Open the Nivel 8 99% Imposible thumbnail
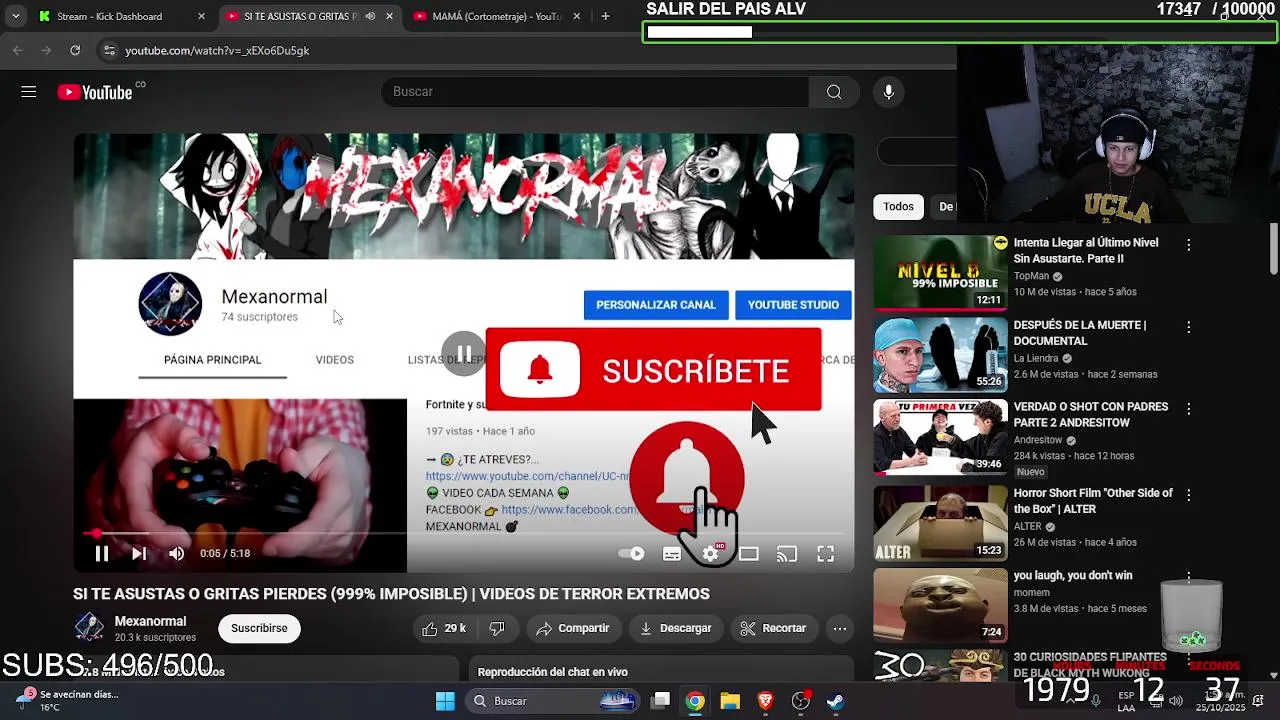Viewport: 1280px width, 720px height. (x=941, y=272)
